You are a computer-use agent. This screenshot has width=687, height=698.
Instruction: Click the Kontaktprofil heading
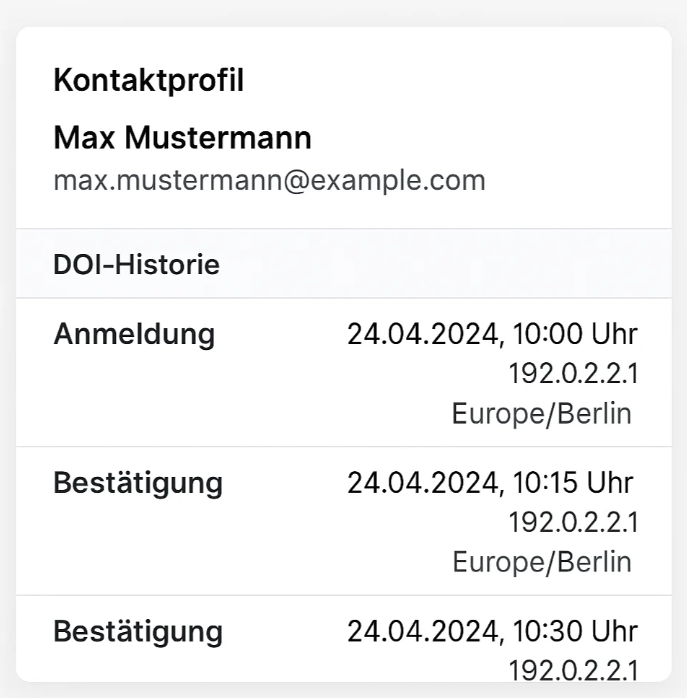[x=148, y=81]
